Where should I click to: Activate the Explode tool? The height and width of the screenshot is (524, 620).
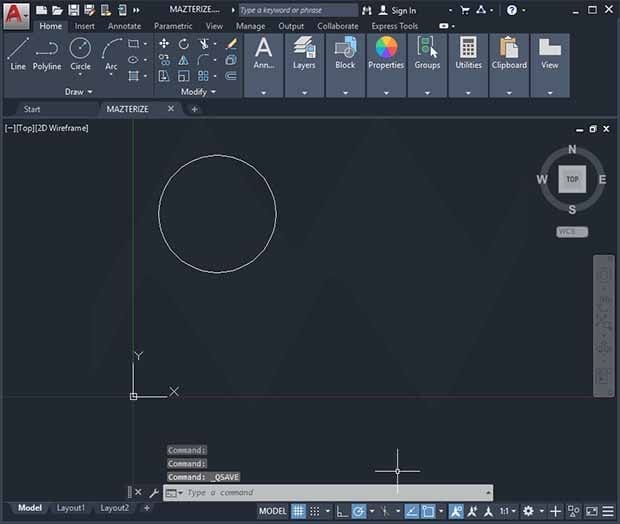click(231, 60)
